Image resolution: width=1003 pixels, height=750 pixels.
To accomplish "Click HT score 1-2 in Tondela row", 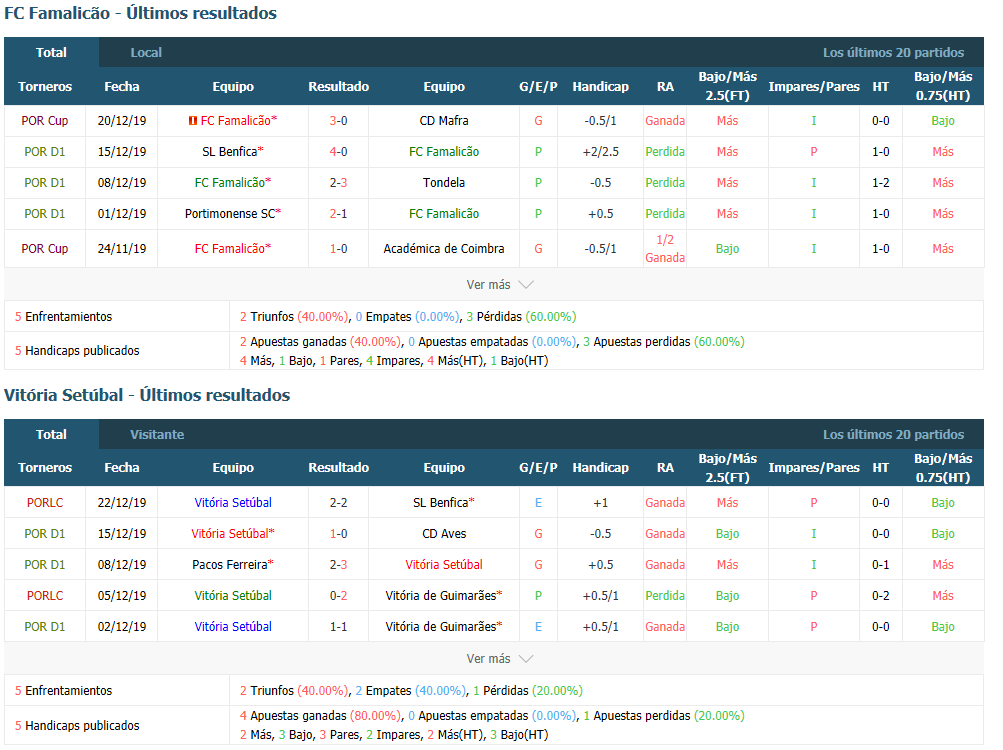I will pos(880,183).
